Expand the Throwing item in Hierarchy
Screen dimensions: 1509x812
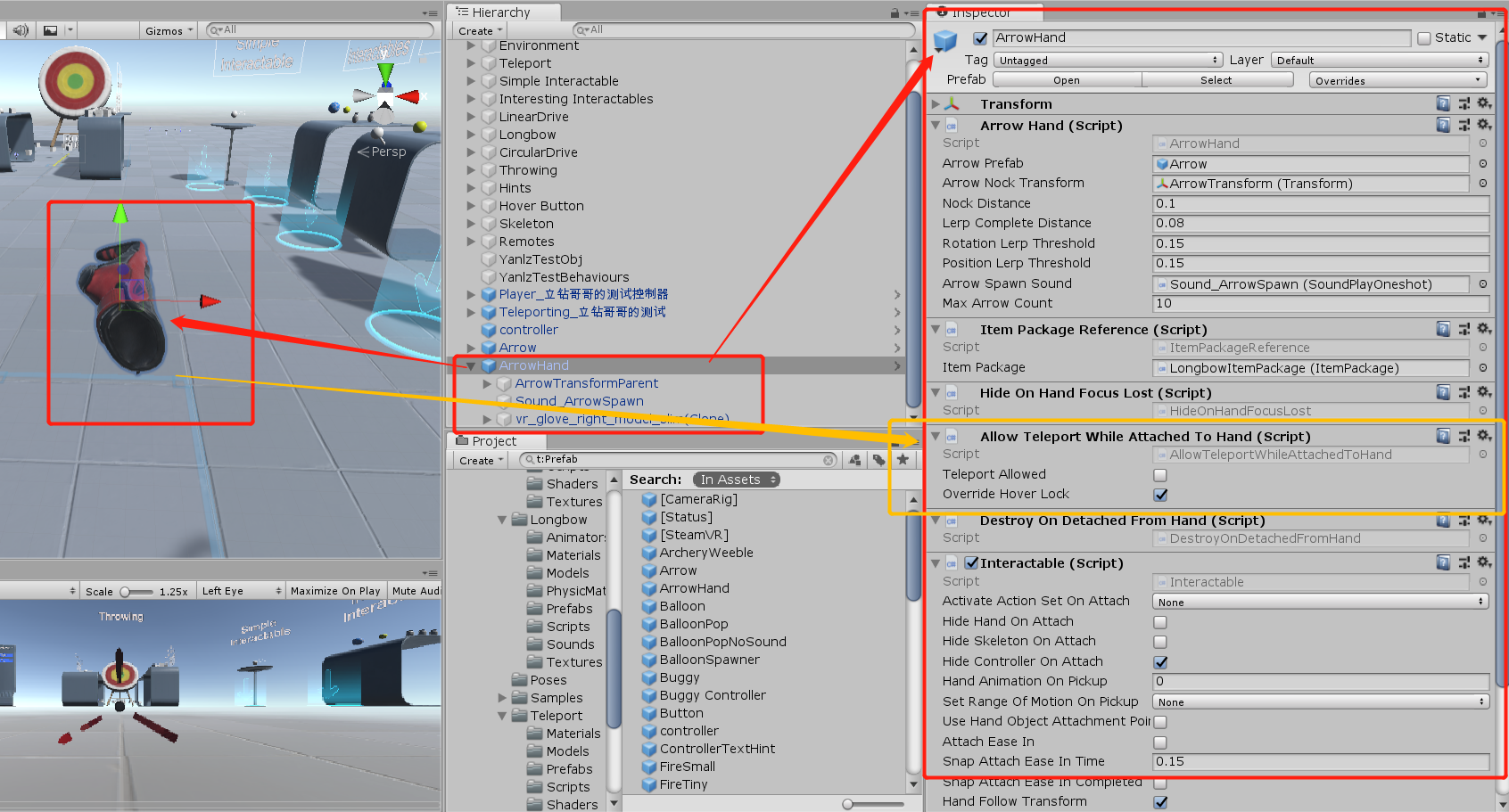click(472, 170)
